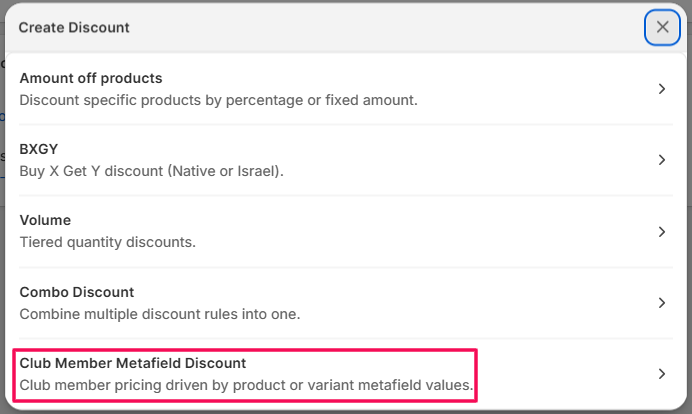Open the Amount off products chevron arrow
Image resolution: width=692 pixels, height=414 pixels.
tap(662, 89)
